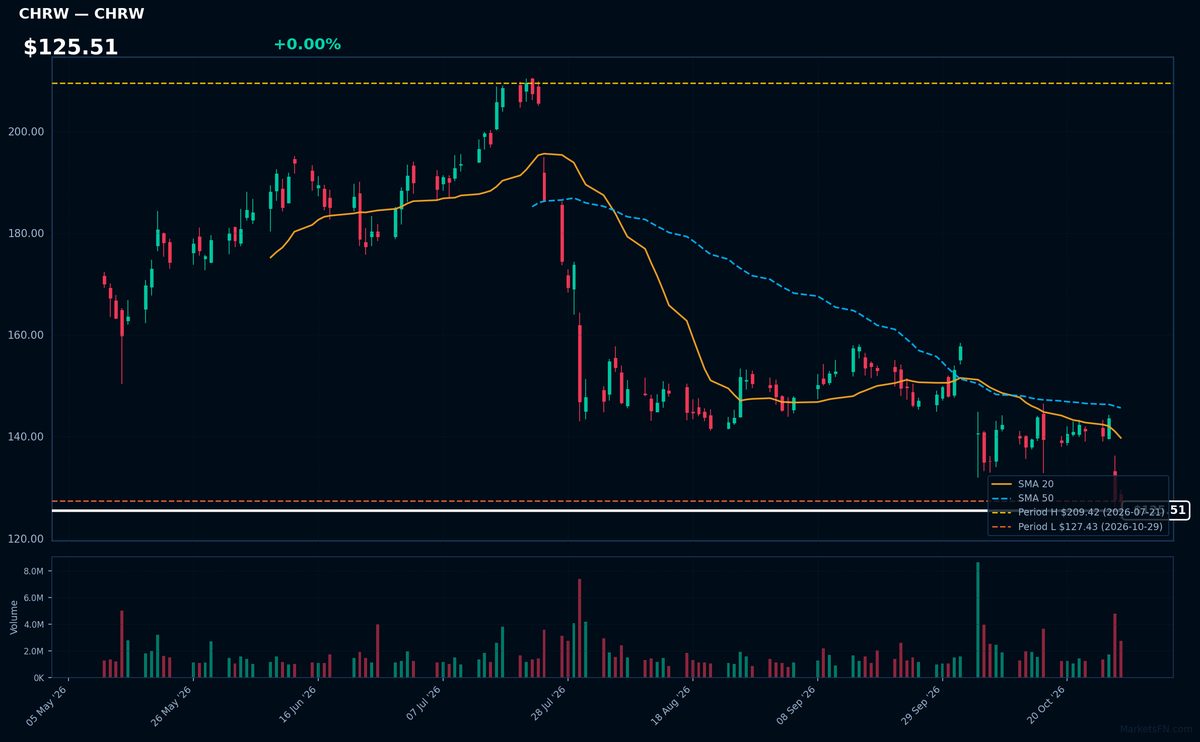1200x742 pixels.
Task: Click the tallest red volume bar near 28 Jul
Action: click(x=579, y=628)
